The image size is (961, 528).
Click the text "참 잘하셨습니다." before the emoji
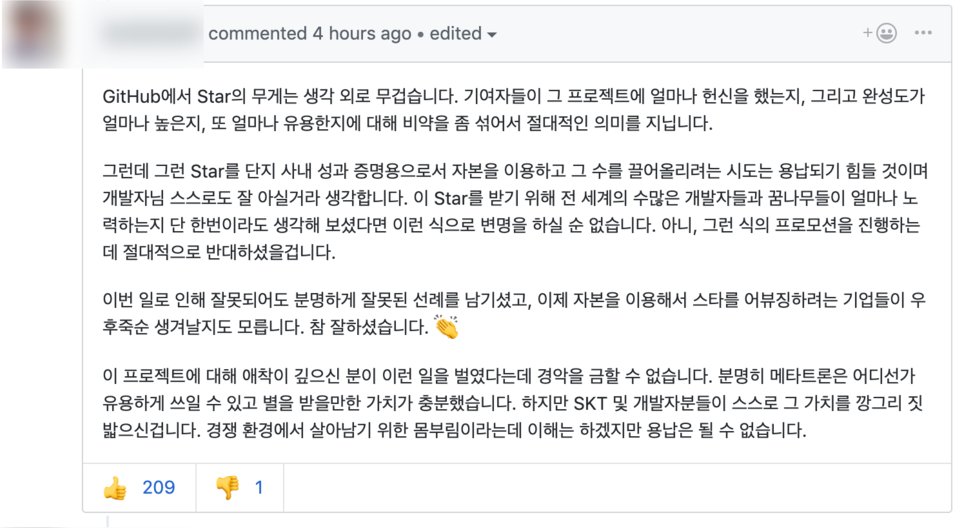click(x=369, y=327)
